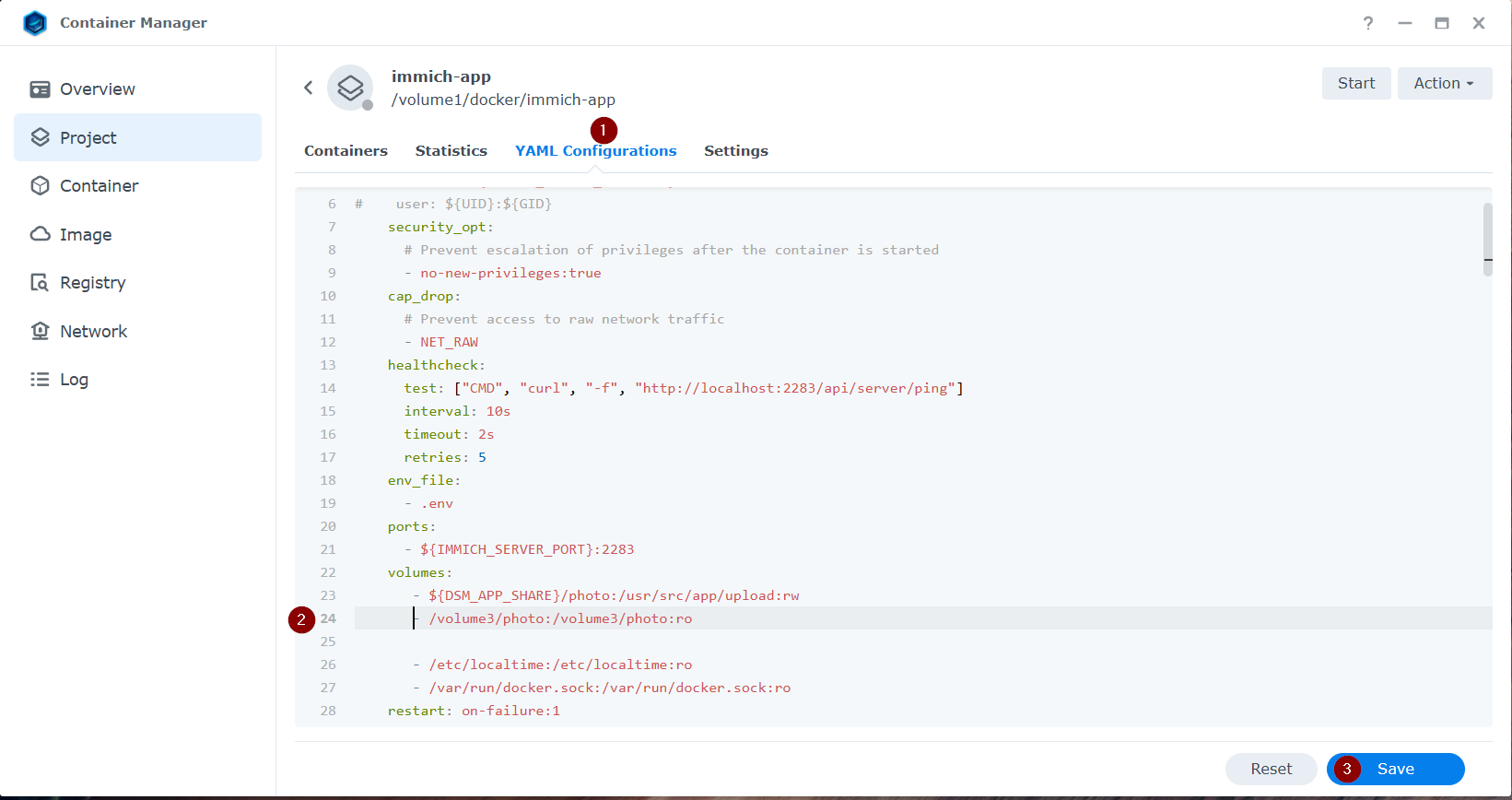Switch to the Statistics tab
Screen dimensions: 1512x800
[x=451, y=151]
